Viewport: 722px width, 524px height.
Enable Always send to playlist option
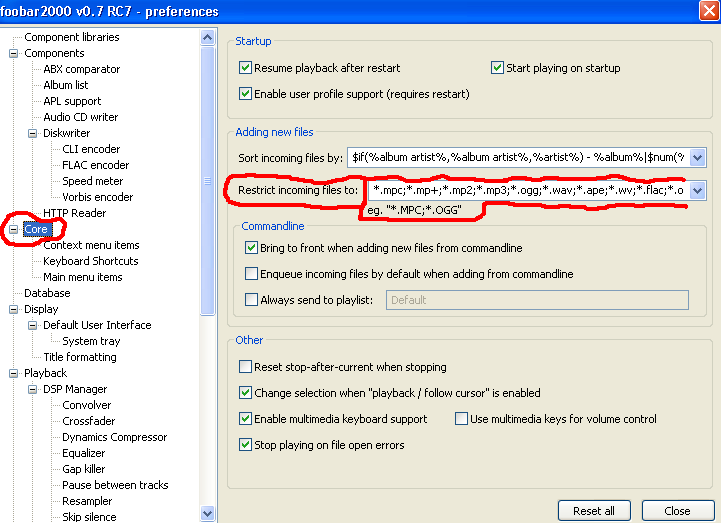(252, 299)
